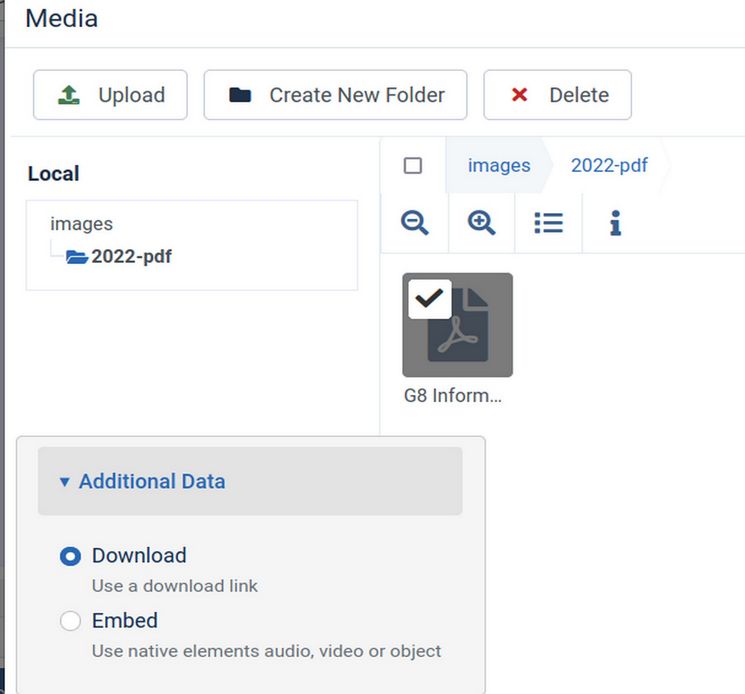
Task: Open the images breadcrumb link
Action: pyautogui.click(x=499, y=165)
